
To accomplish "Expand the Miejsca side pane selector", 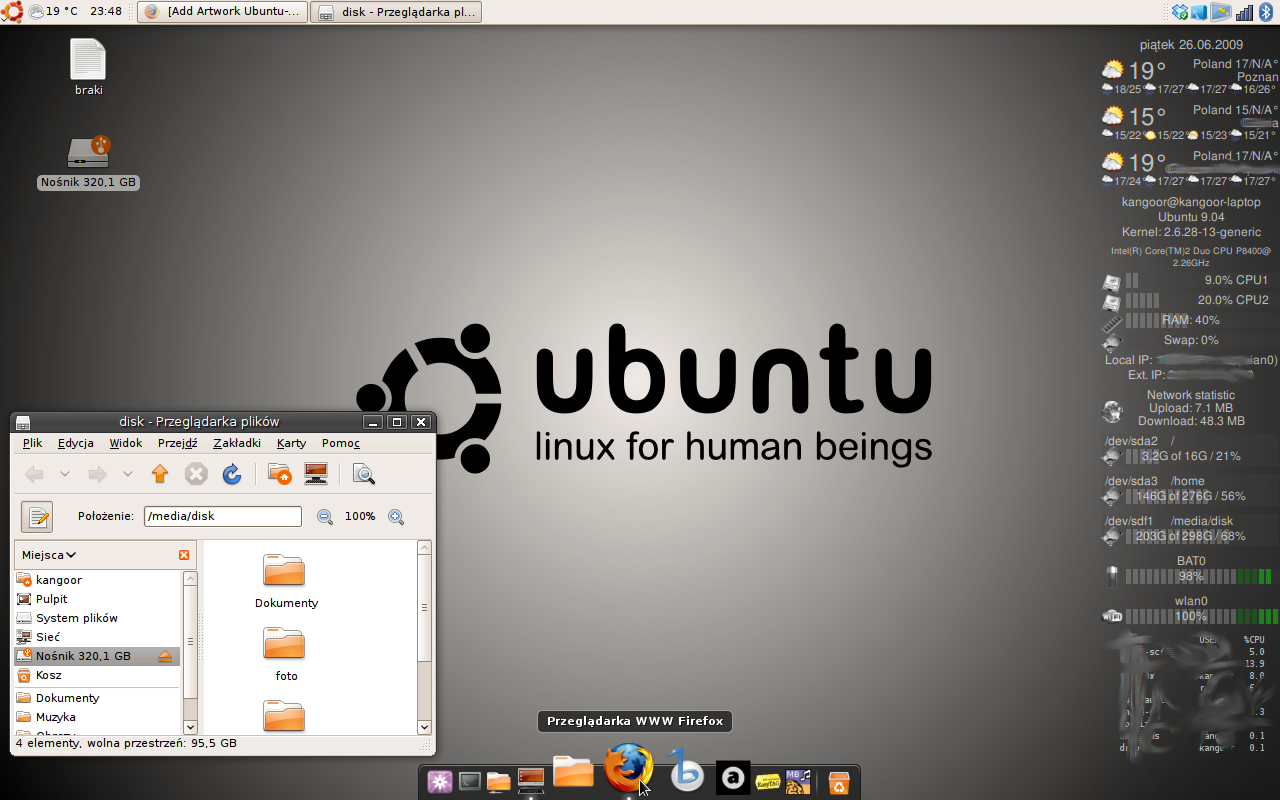I will point(49,555).
